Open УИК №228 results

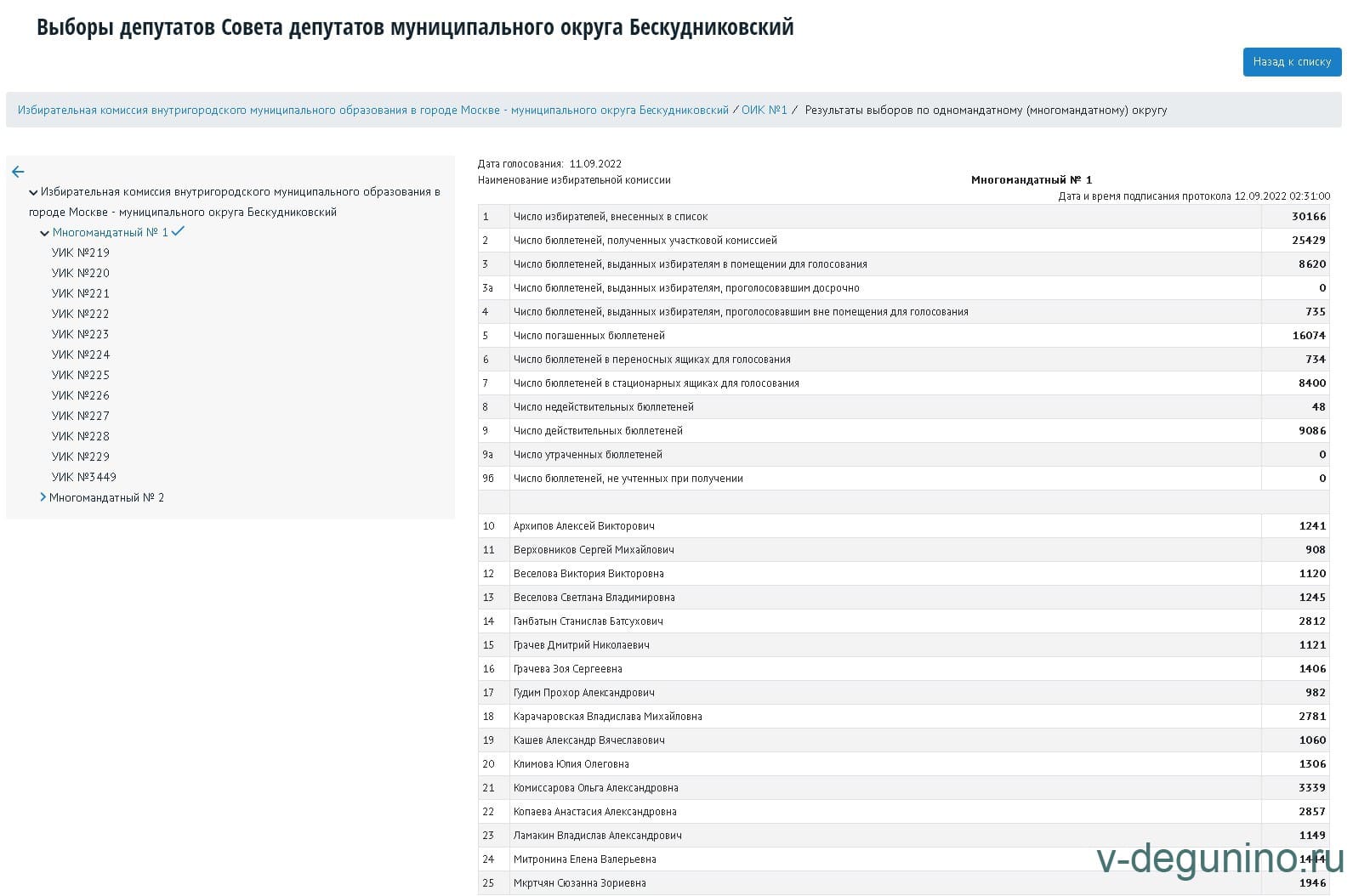80,436
